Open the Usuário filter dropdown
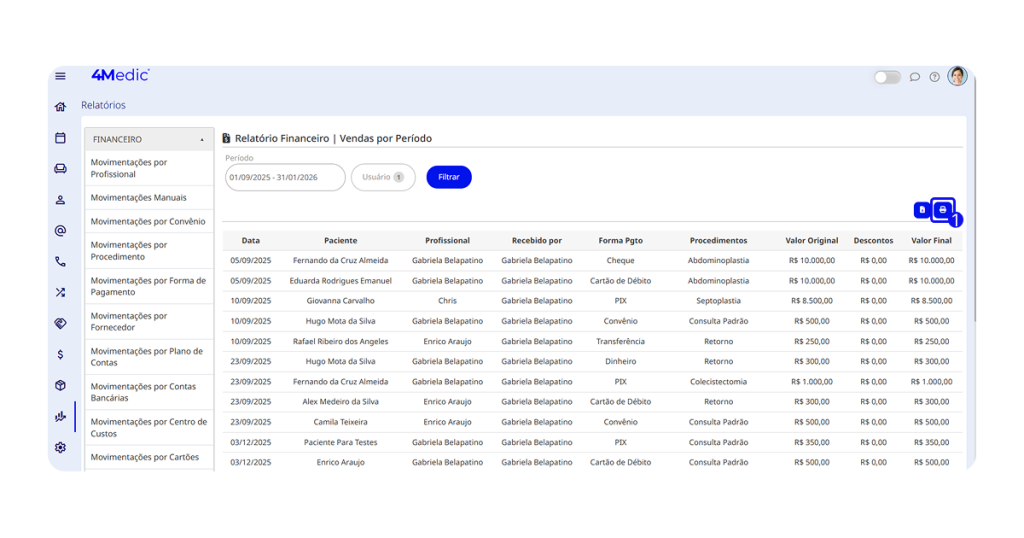The width and height of the screenshot is (1024, 538). tap(383, 177)
